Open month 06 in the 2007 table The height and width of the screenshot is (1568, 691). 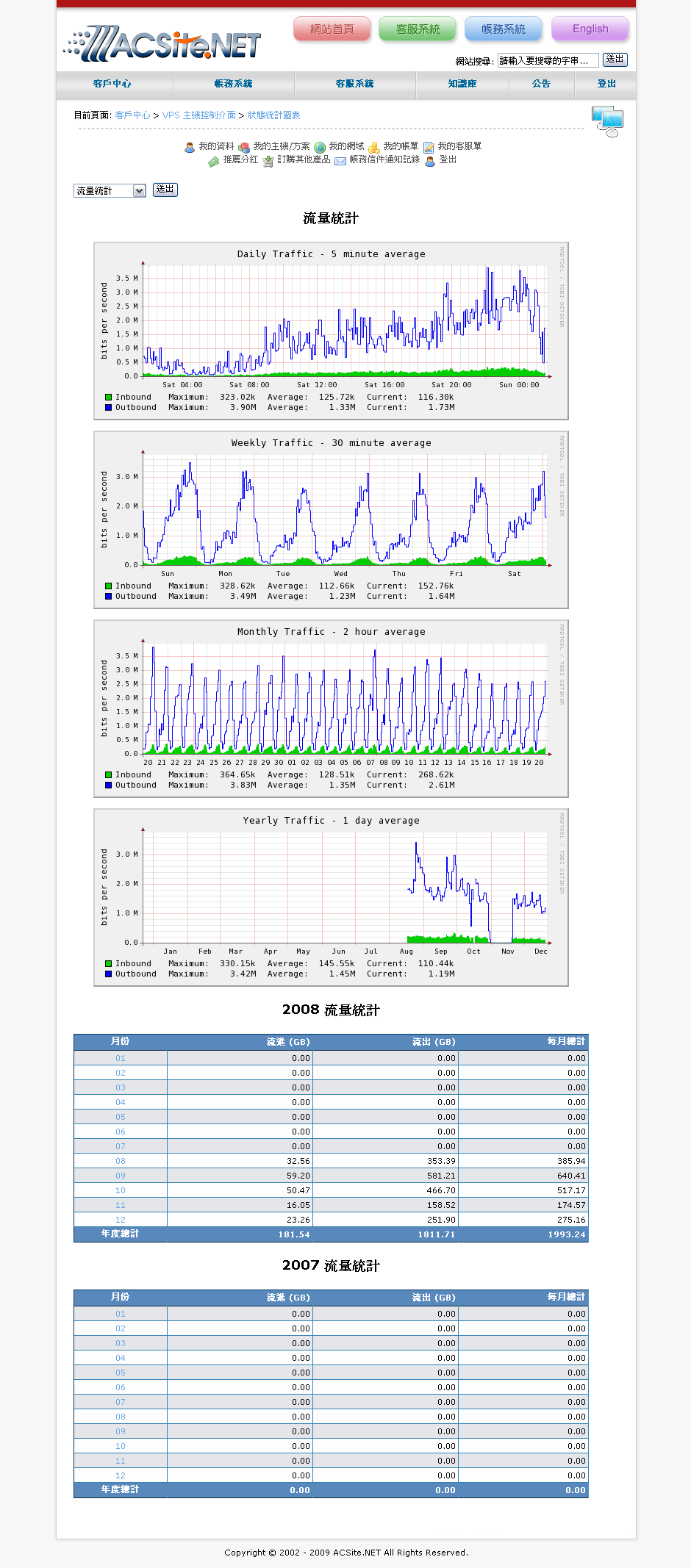pos(121,1387)
